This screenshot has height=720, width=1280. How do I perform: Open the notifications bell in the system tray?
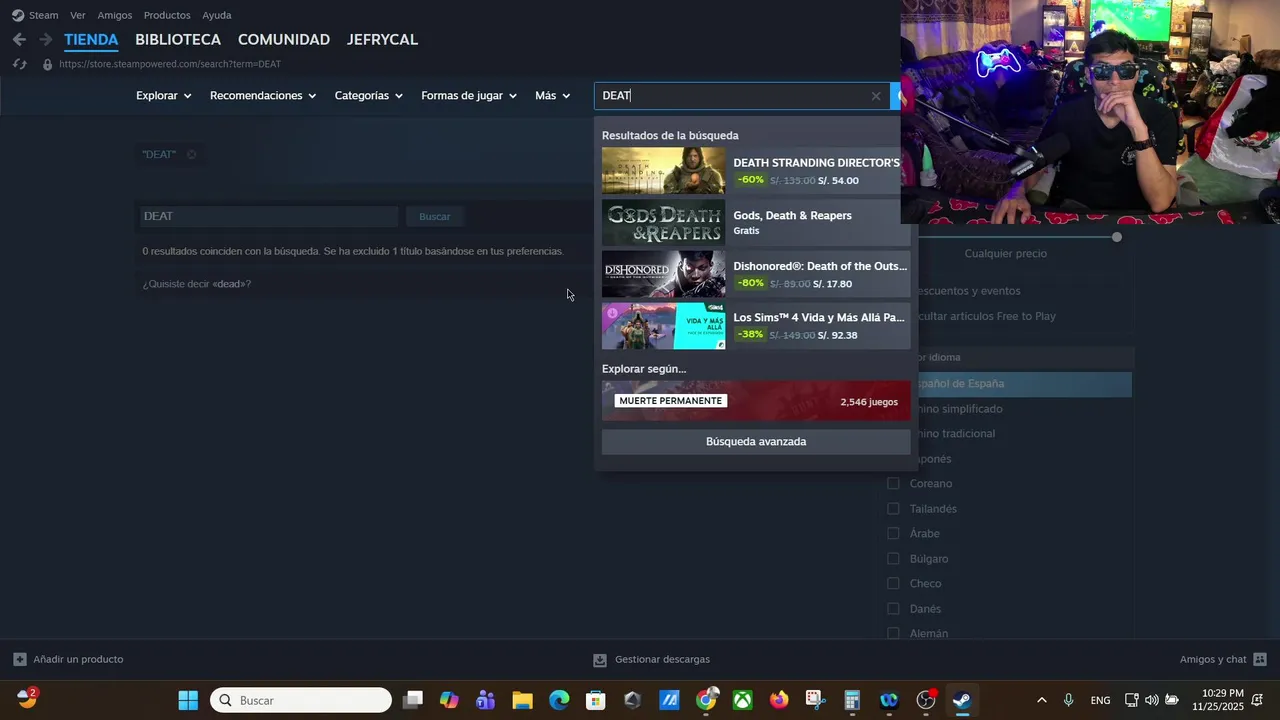(x=1257, y=700)
